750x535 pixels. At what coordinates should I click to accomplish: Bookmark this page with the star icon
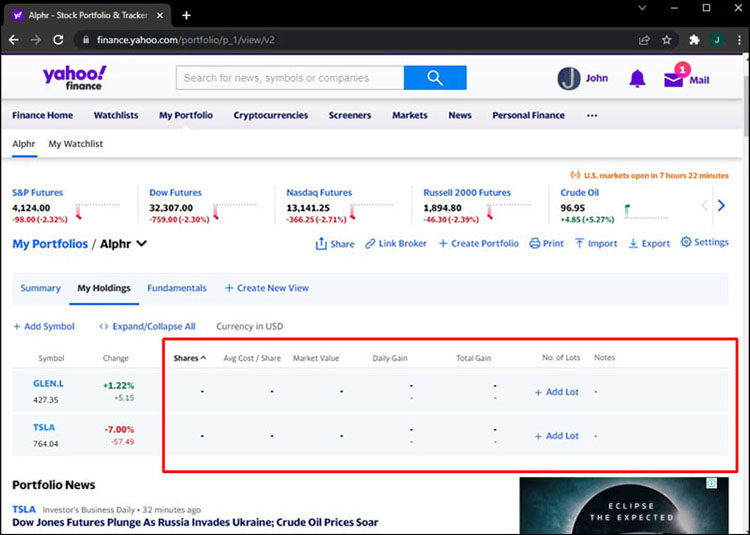666,40
